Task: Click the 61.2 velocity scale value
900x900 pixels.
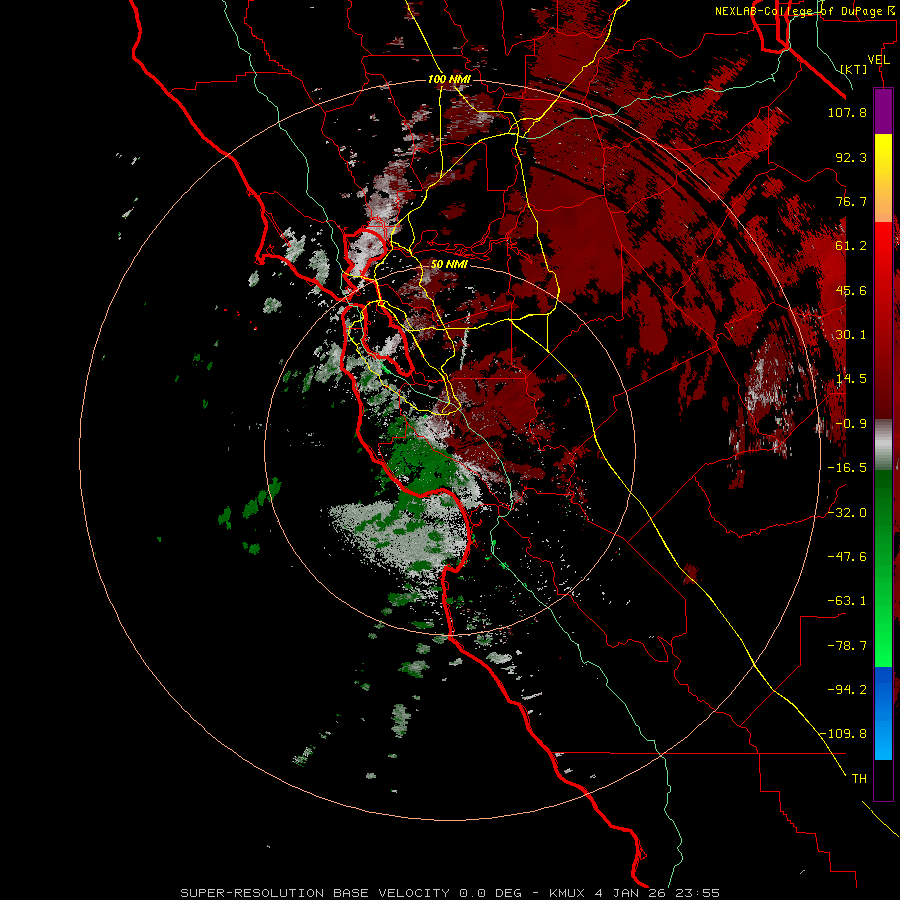Action: click(x=851, y=246)
